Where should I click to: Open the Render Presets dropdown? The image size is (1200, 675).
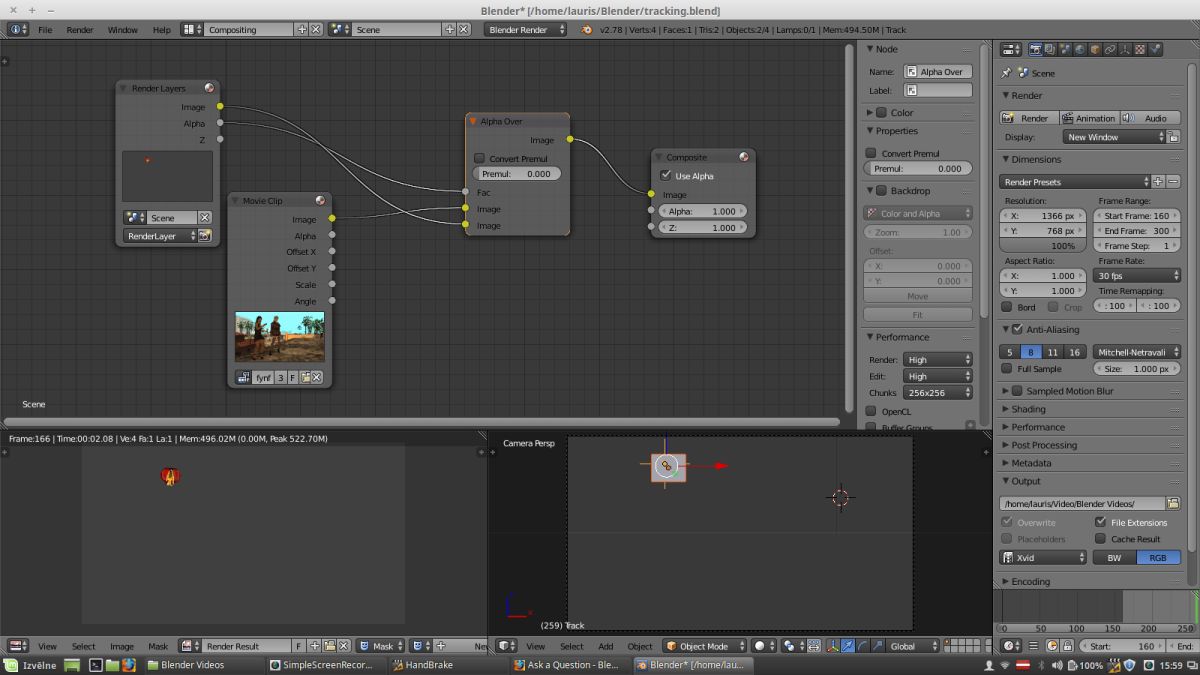[1075, 182]
